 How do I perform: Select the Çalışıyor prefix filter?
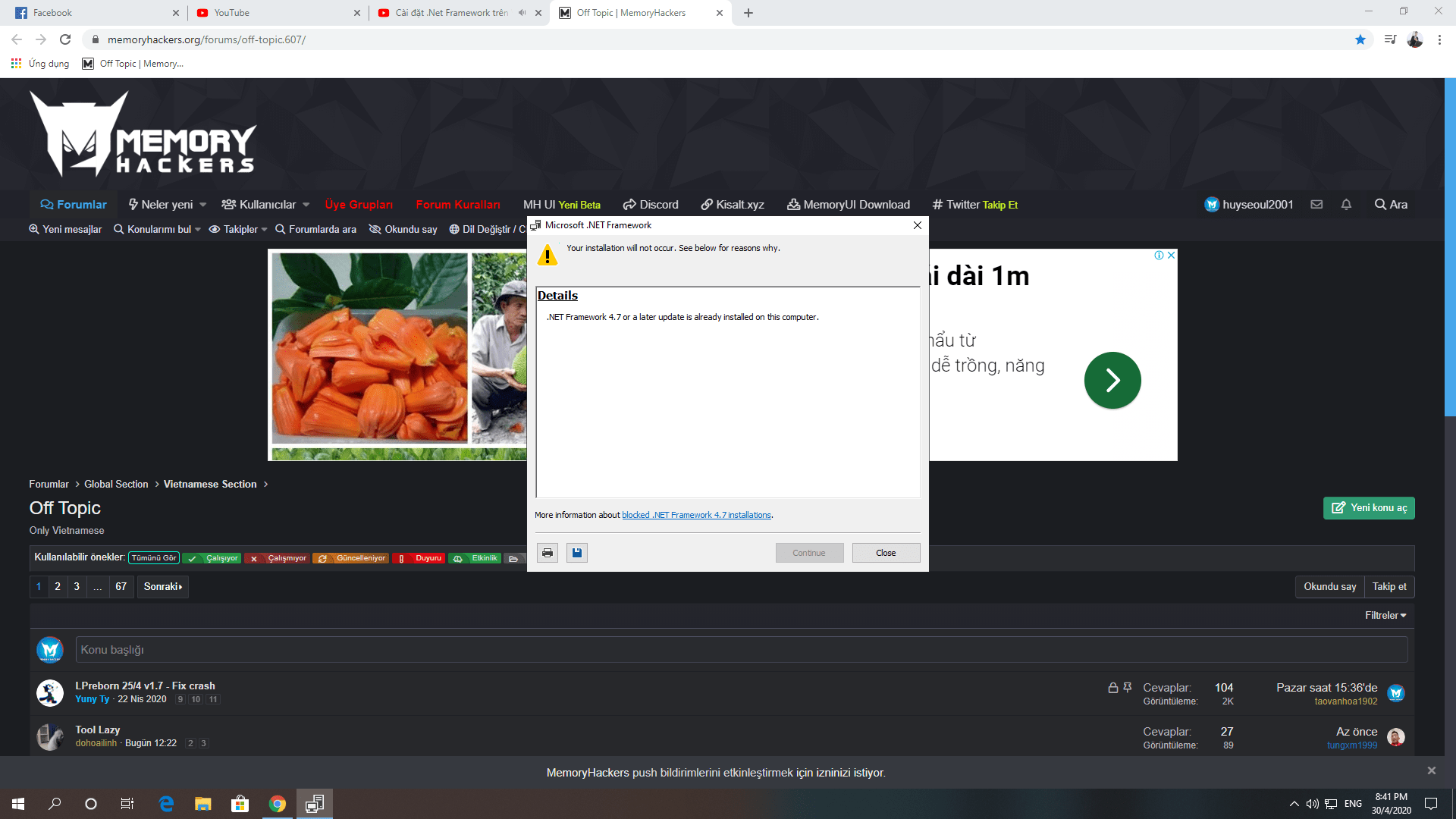coord(212,558)
